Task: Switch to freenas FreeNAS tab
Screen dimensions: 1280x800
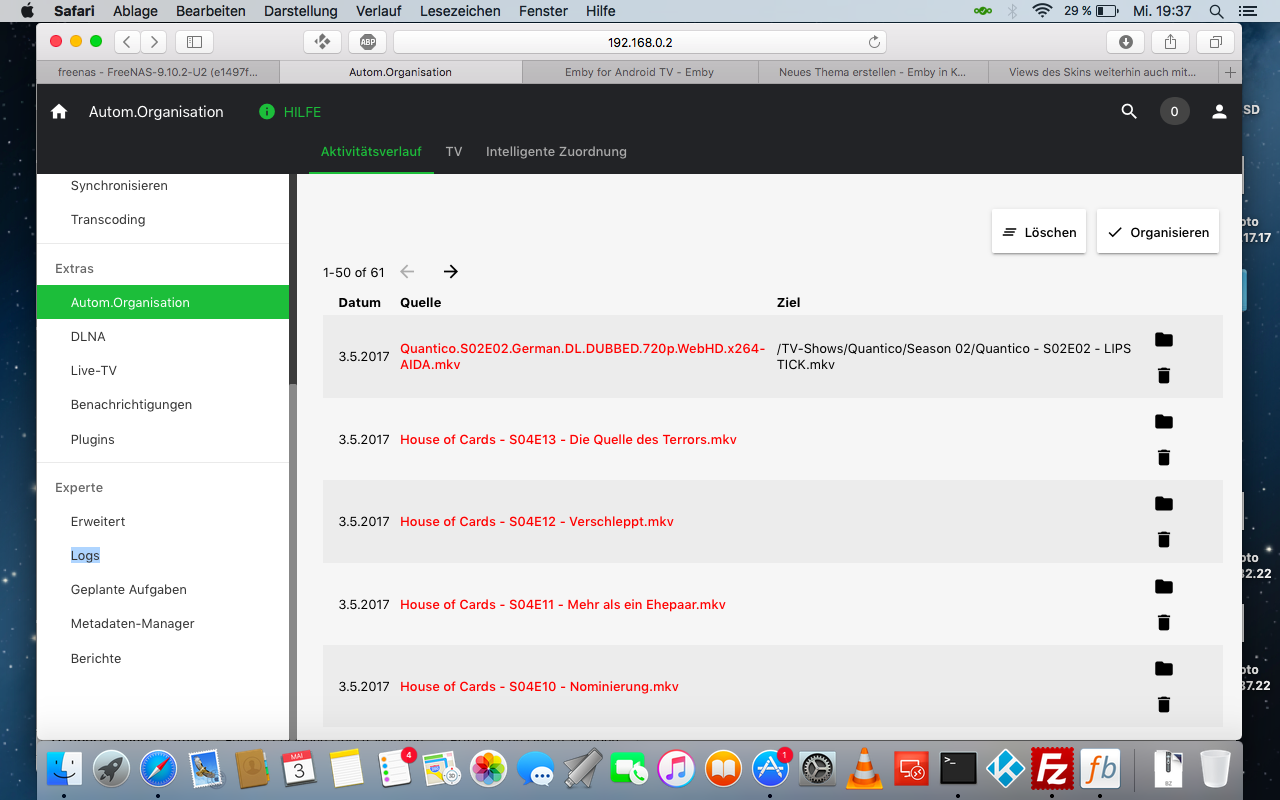Action: 158,72
